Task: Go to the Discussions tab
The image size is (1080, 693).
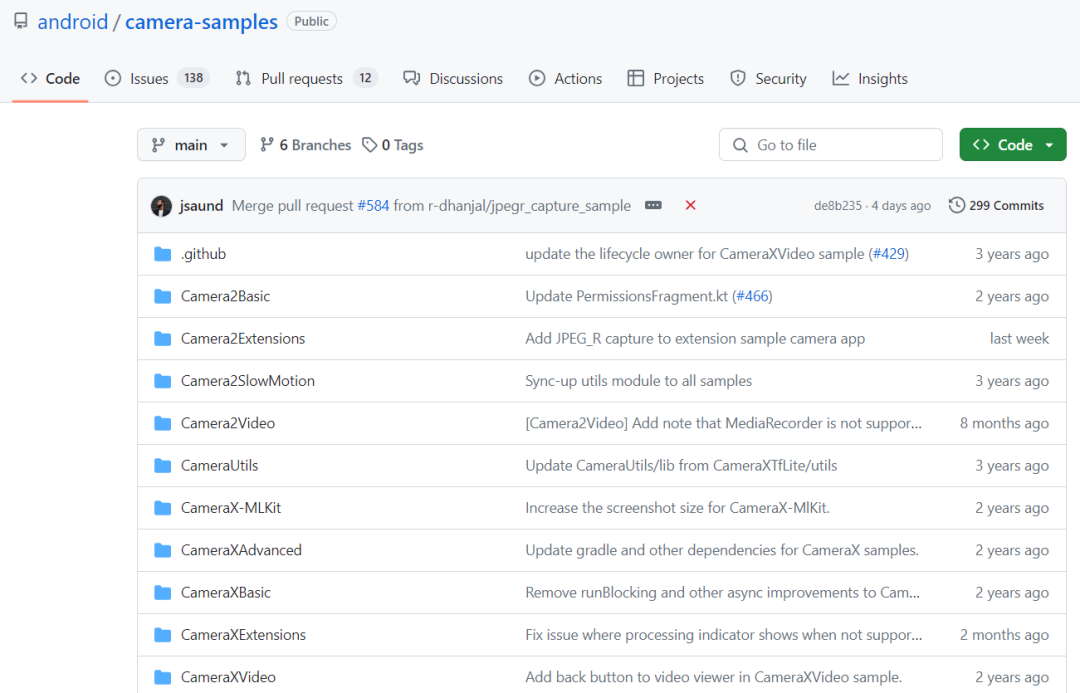Action: pos(453,79)
